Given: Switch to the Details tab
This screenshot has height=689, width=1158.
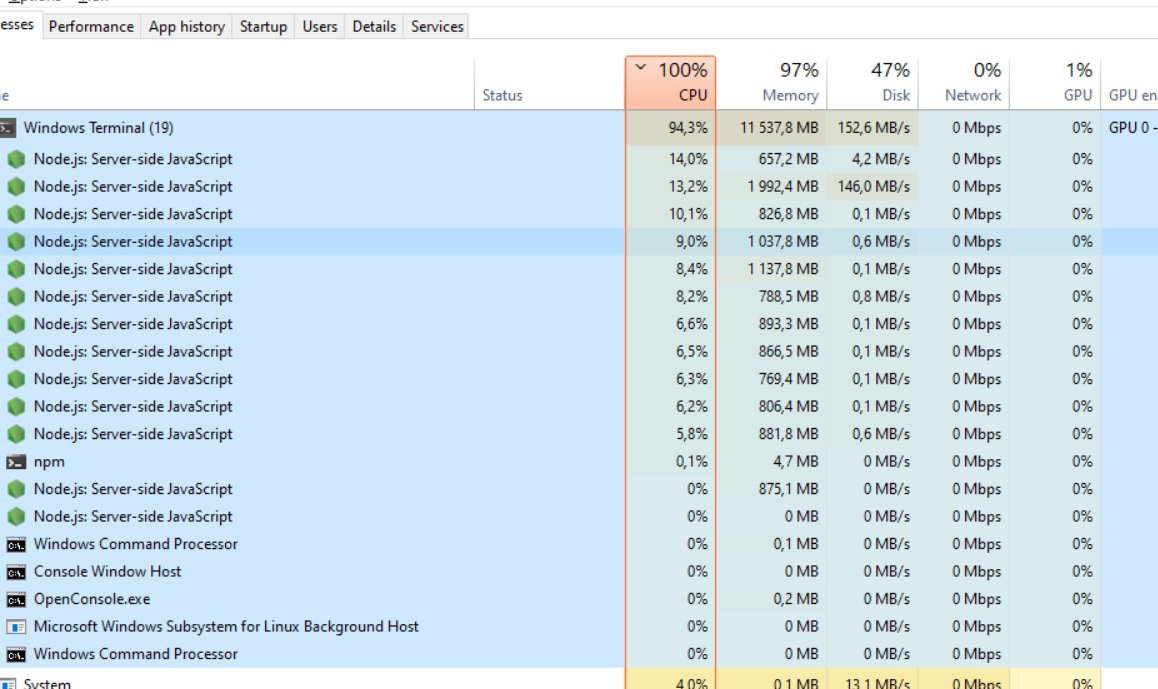Looking at the screenshot, I should tap(374, 27).
